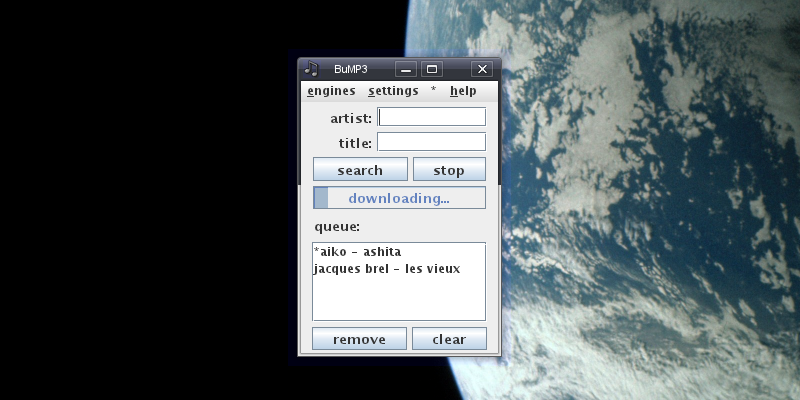This screenshot has width=800, height=400.
Task: Click the downloading progress bar
Action: (399, 198)
